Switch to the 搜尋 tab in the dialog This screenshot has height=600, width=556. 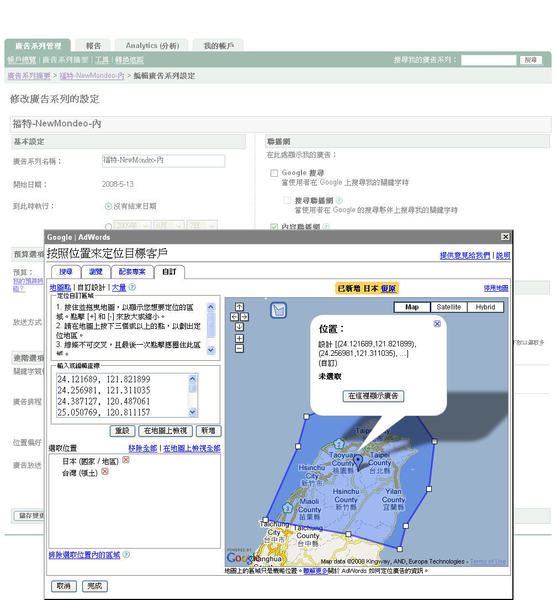coord(66,272)
